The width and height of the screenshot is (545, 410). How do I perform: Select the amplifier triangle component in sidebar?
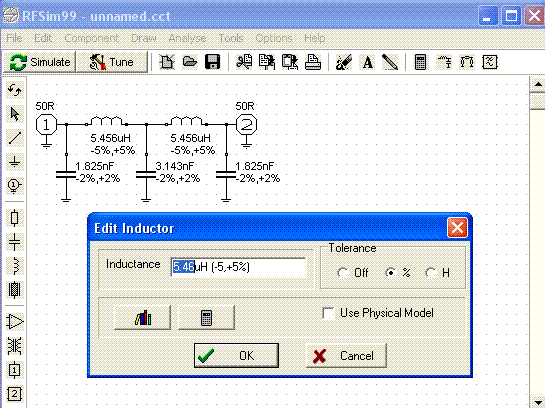pos(14,321)
